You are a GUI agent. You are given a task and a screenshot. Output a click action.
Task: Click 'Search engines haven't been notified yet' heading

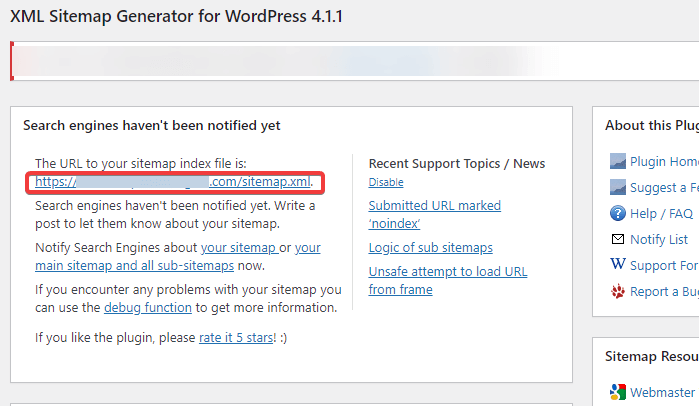(152, 126)
